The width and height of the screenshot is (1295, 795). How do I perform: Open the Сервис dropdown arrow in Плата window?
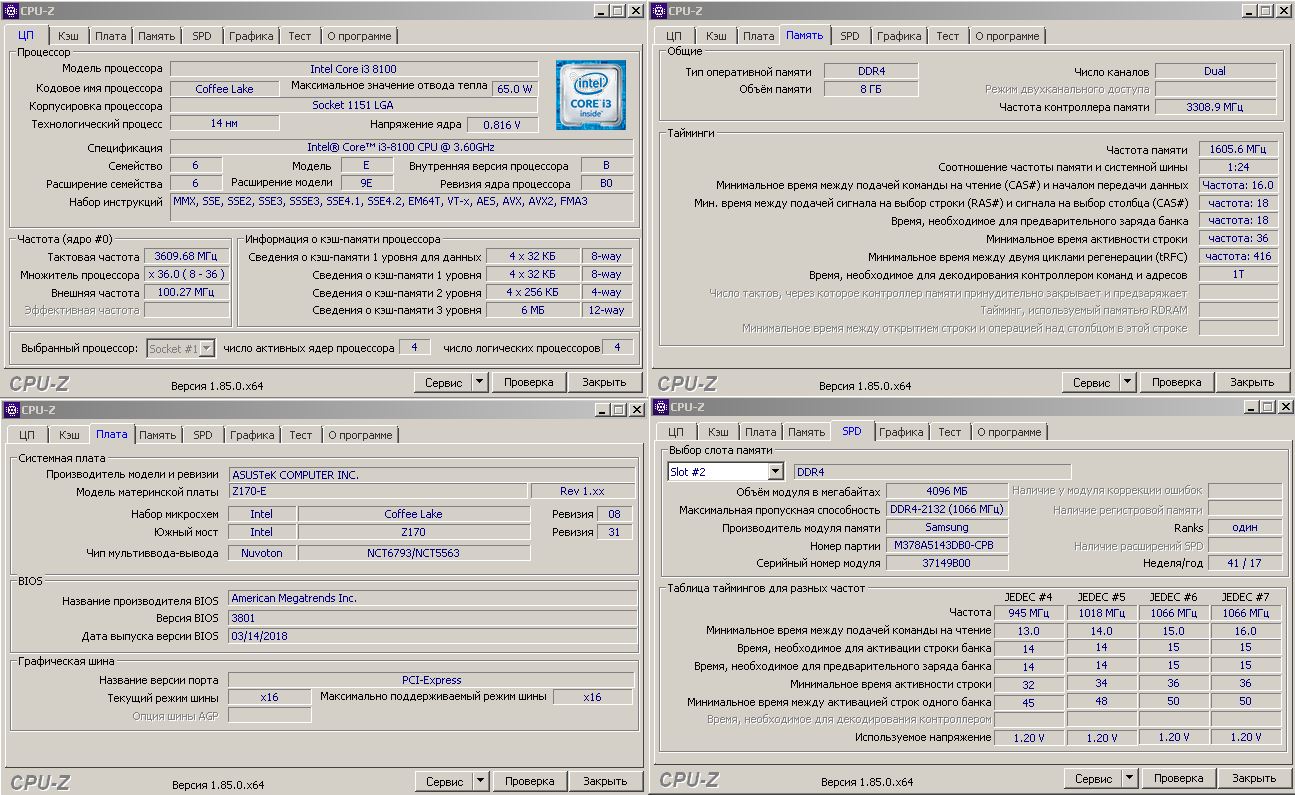coord(480,781)
